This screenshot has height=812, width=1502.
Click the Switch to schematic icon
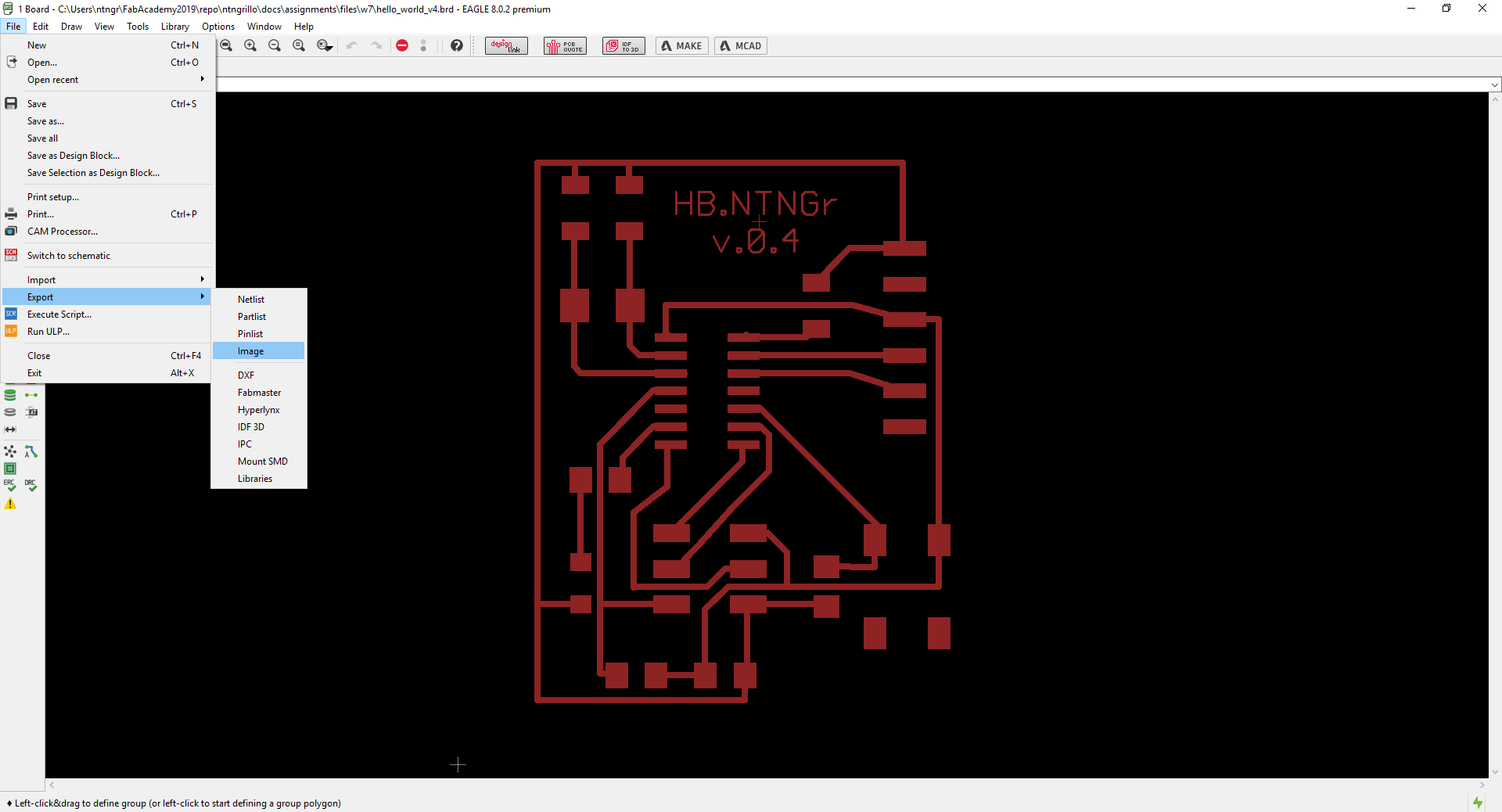pyautogui.click(x=11, y=255)
